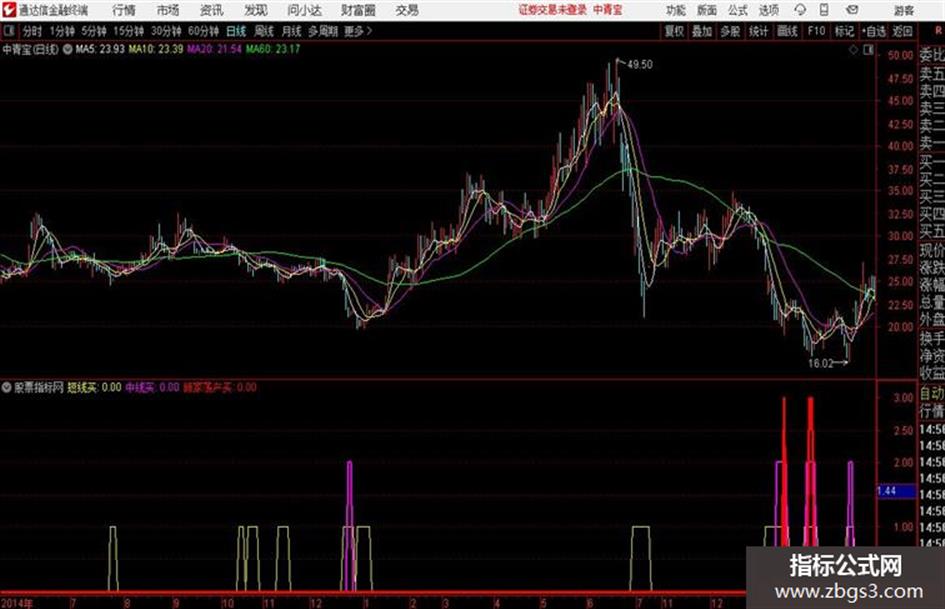945x609 pixels.
Task: Click the 股票指标网 indicator name
Action: coord(39,388)
